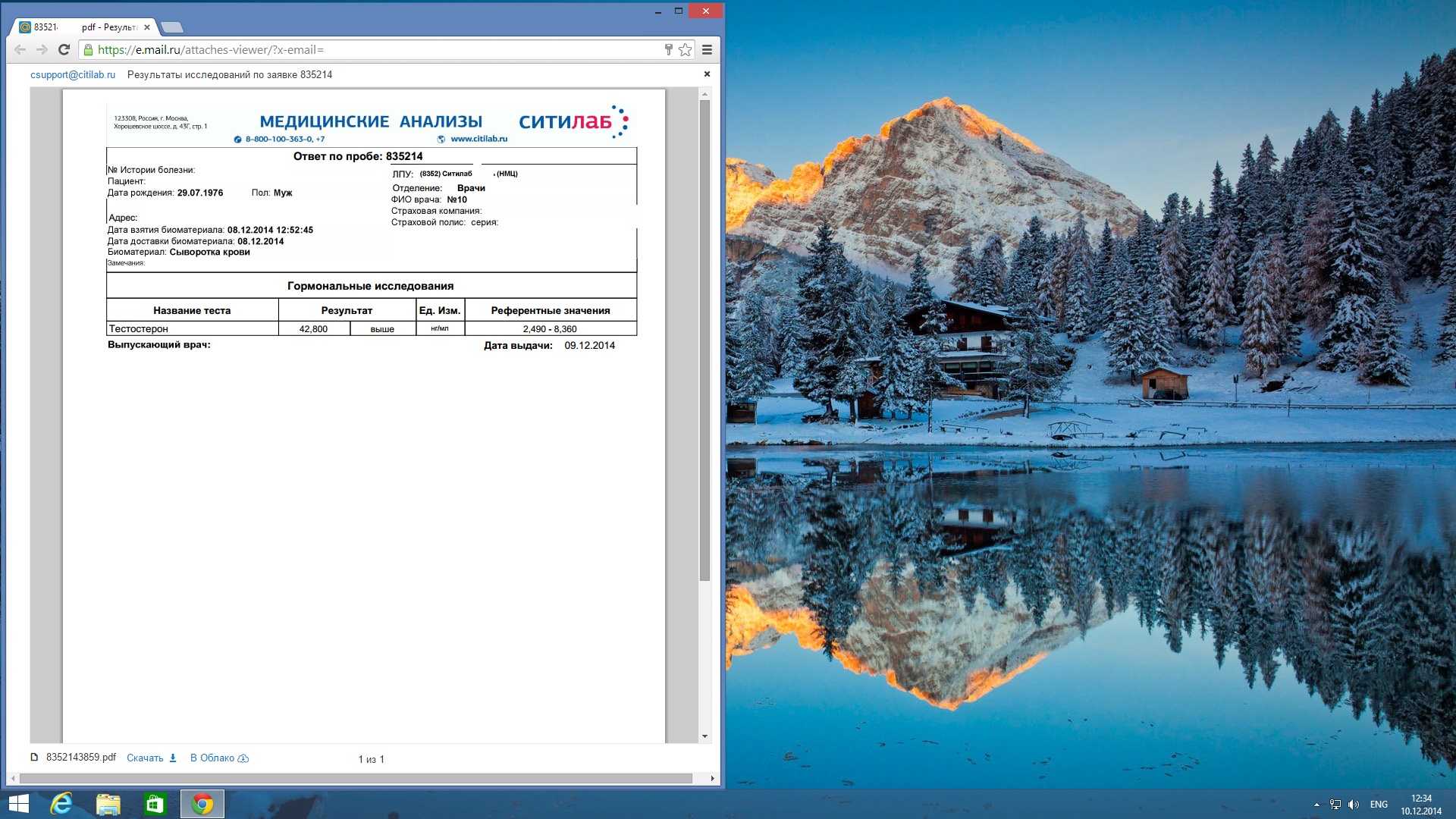Screen dimensions: 1456x819
Task: Click the ENG language indicator
Action: pyautogui.click(x=1379, y=805)
